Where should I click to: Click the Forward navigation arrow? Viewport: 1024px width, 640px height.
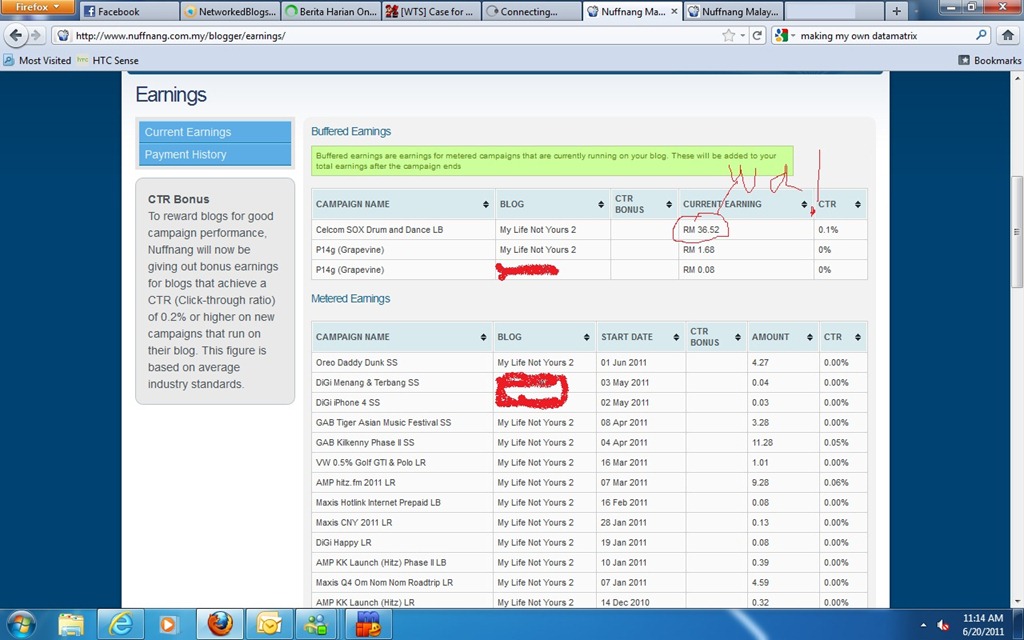point(37,35)
